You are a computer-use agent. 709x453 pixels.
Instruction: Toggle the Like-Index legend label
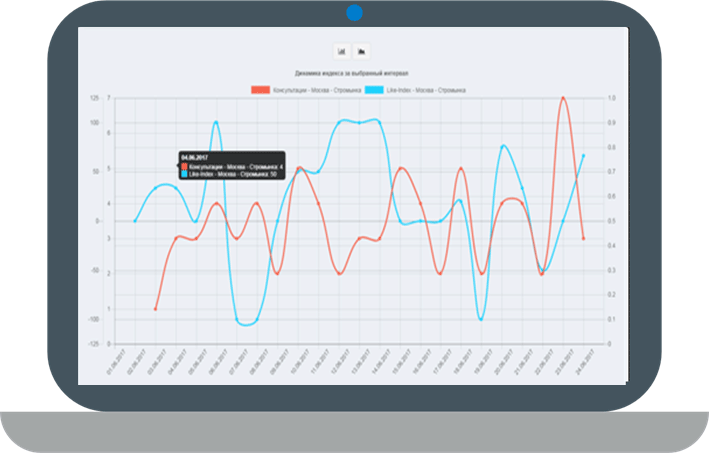click(x=428, y=90)
